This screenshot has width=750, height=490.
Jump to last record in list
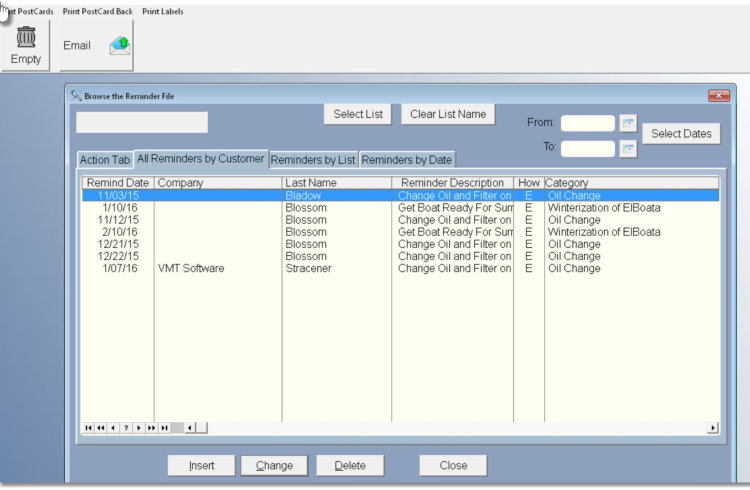[164, 428]
